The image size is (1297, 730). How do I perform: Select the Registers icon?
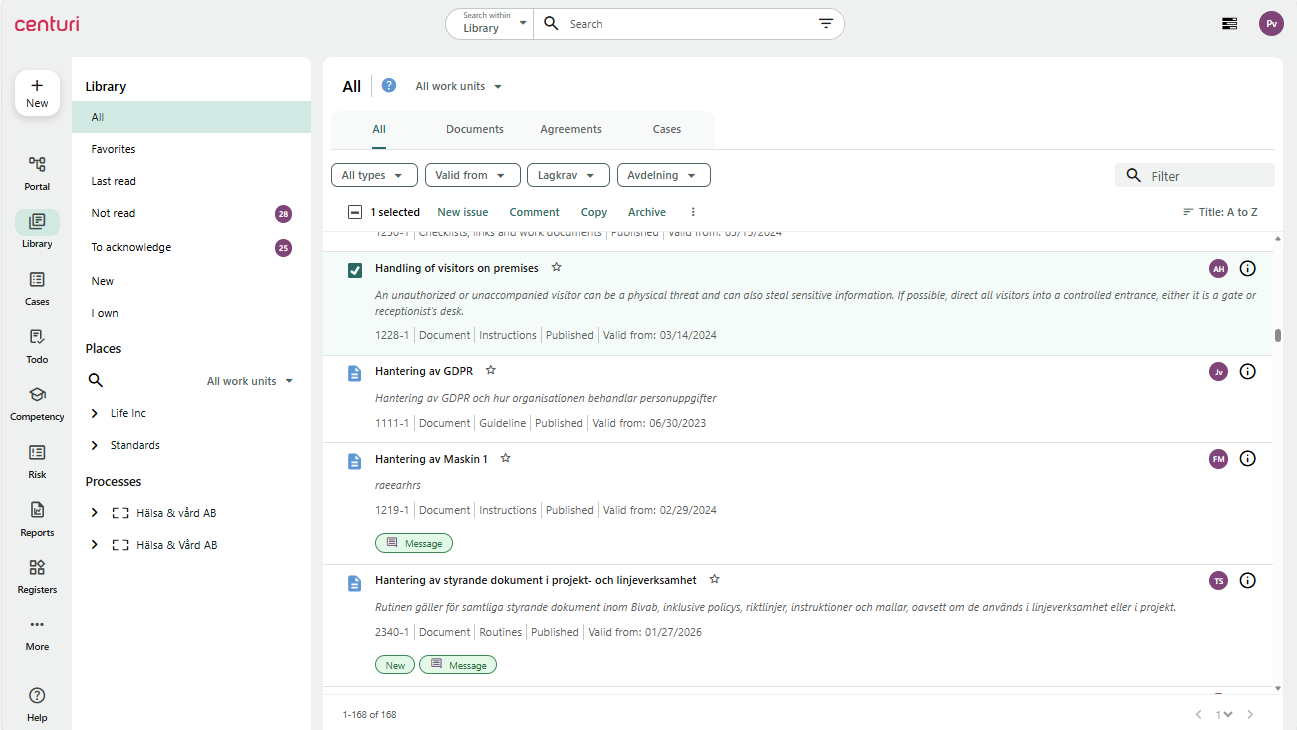click(37, 574)
